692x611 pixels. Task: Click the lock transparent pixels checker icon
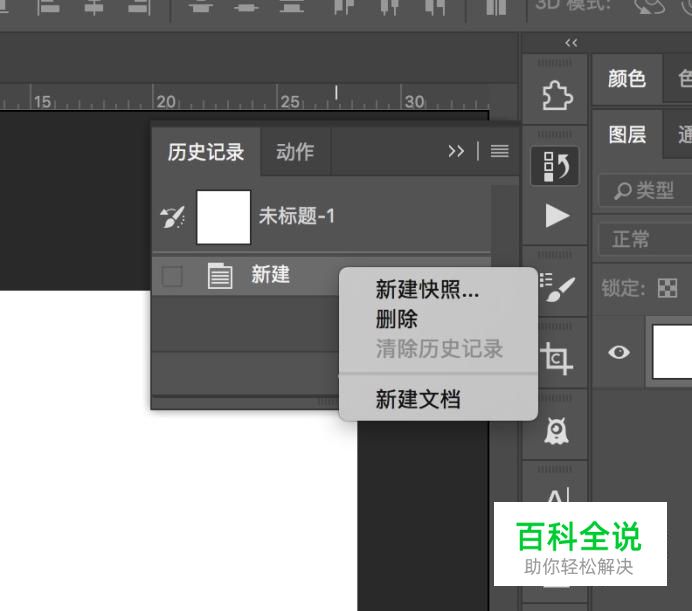(x=667, y=288)
